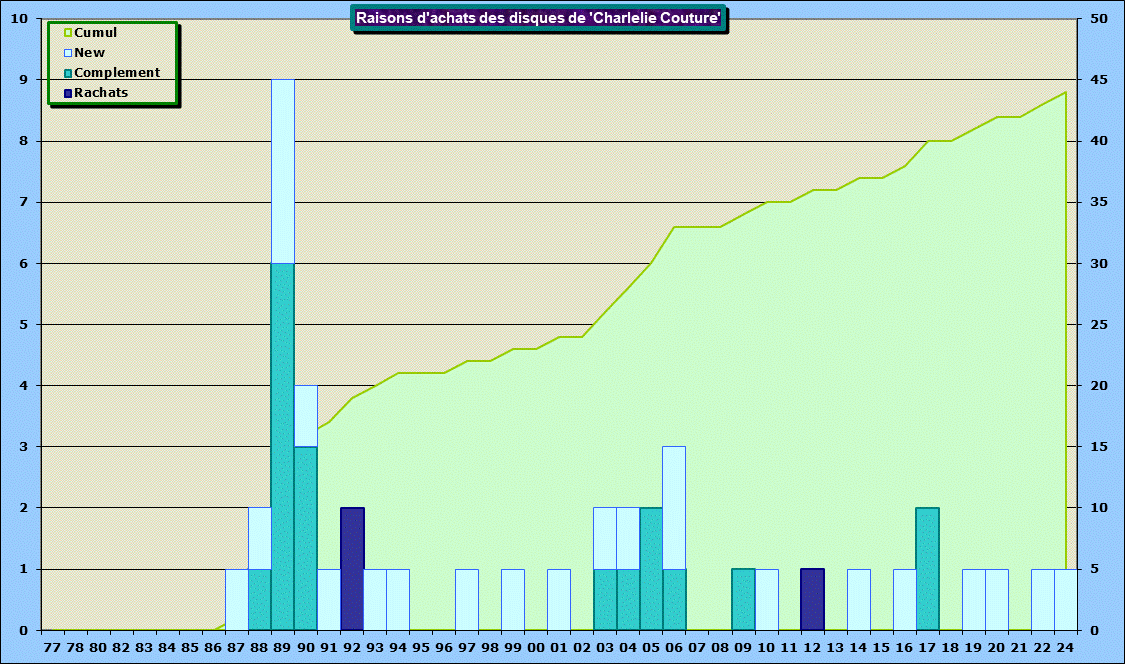Select the New bar for year 10
This screenshot has height=664, width=1125.
[766, 599]
